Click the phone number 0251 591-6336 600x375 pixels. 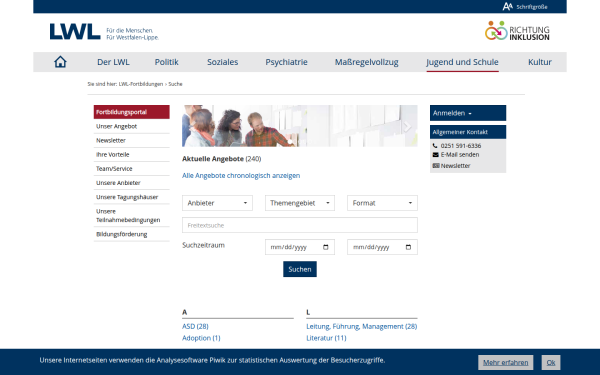click(461, 146)
